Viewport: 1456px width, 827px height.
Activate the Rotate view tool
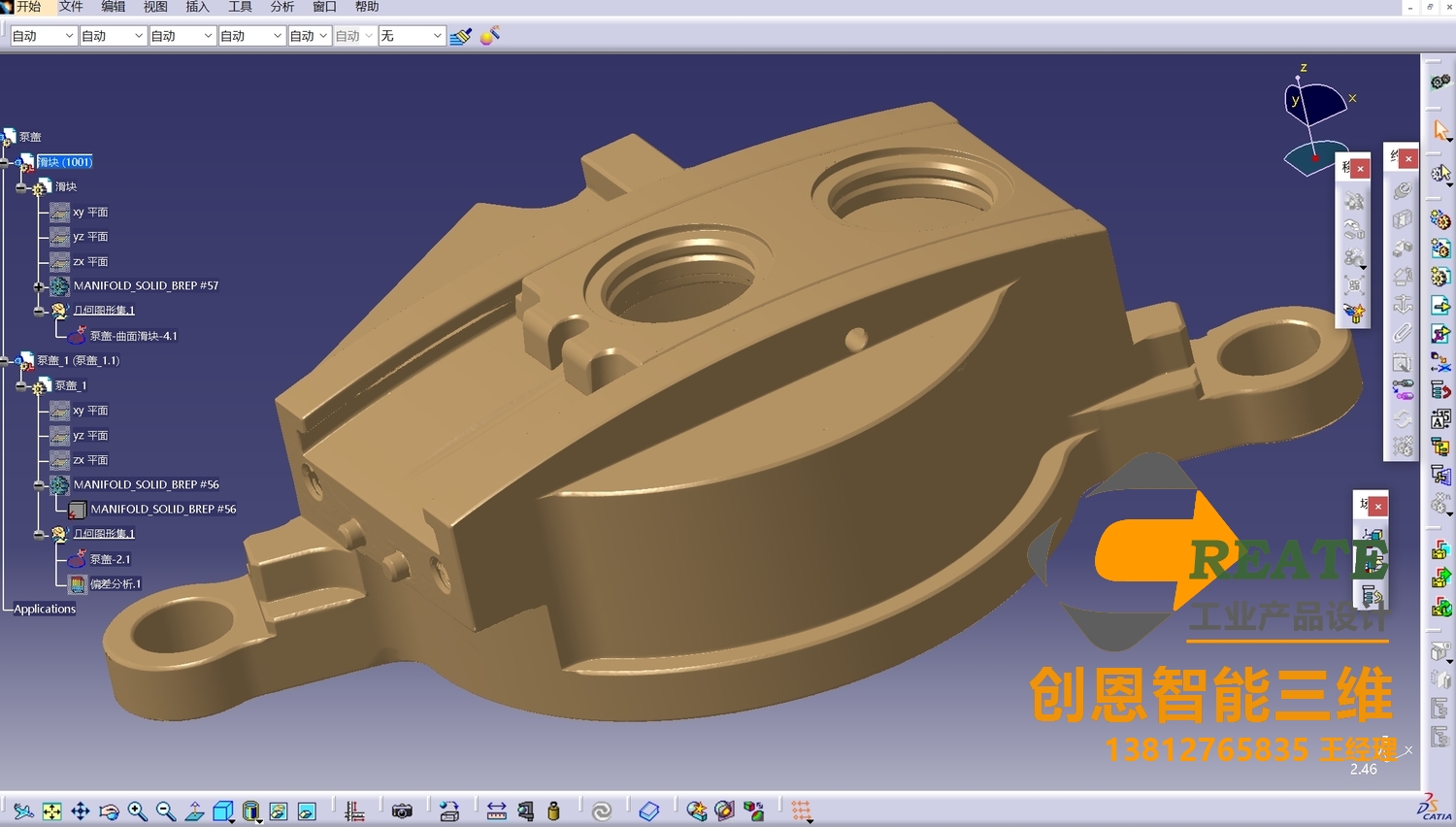(x=109, y=811)
